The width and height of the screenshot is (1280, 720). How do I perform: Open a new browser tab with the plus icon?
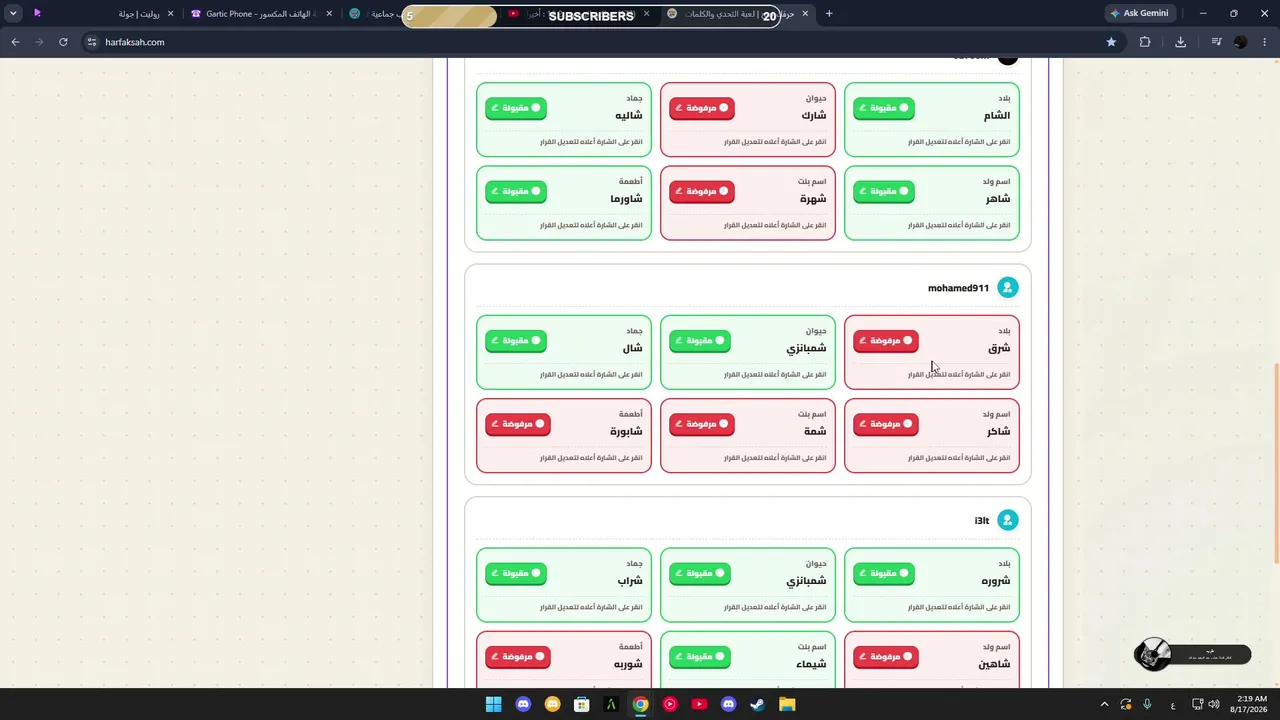[829, 14]
